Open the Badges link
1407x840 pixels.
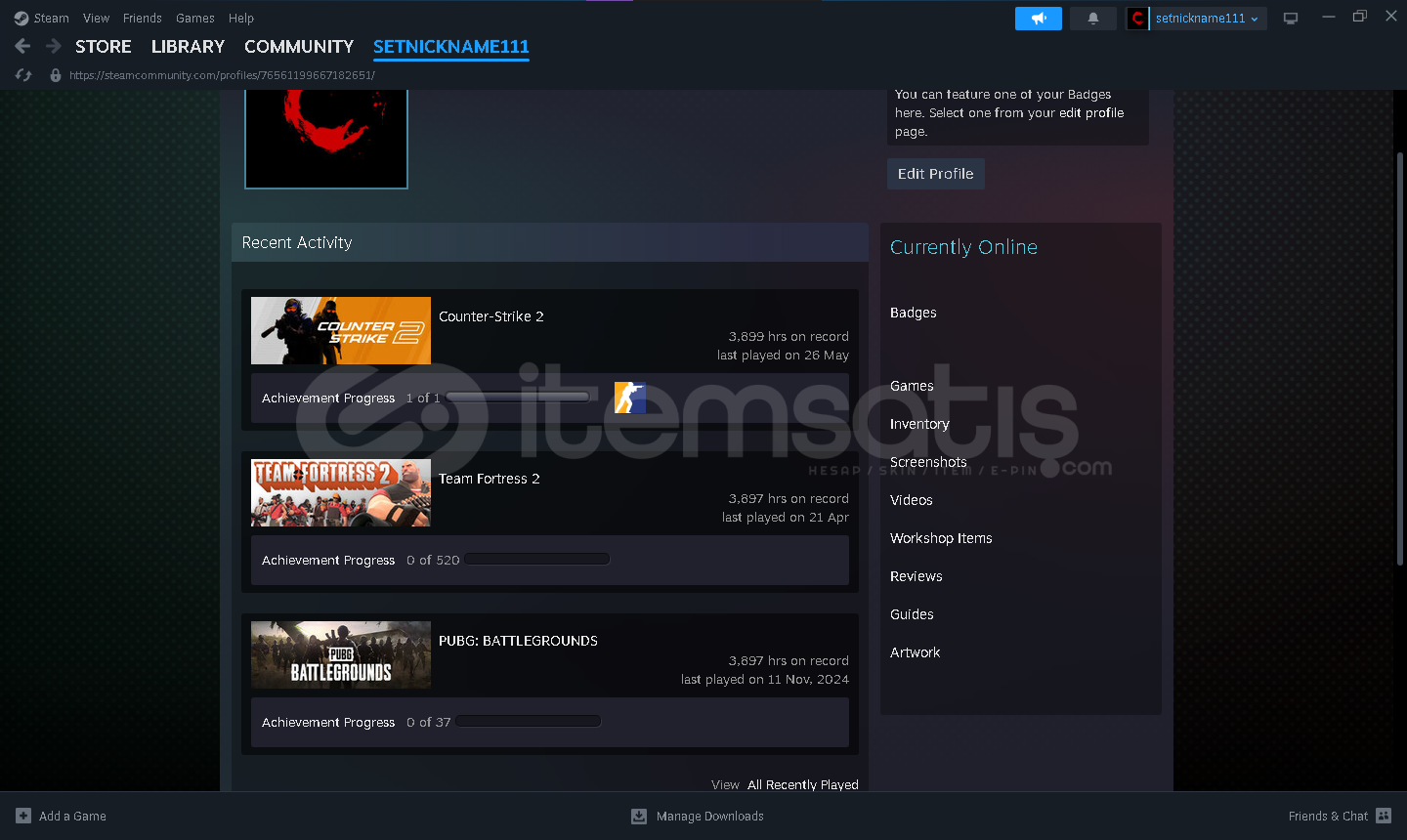(x=914, y=313)
